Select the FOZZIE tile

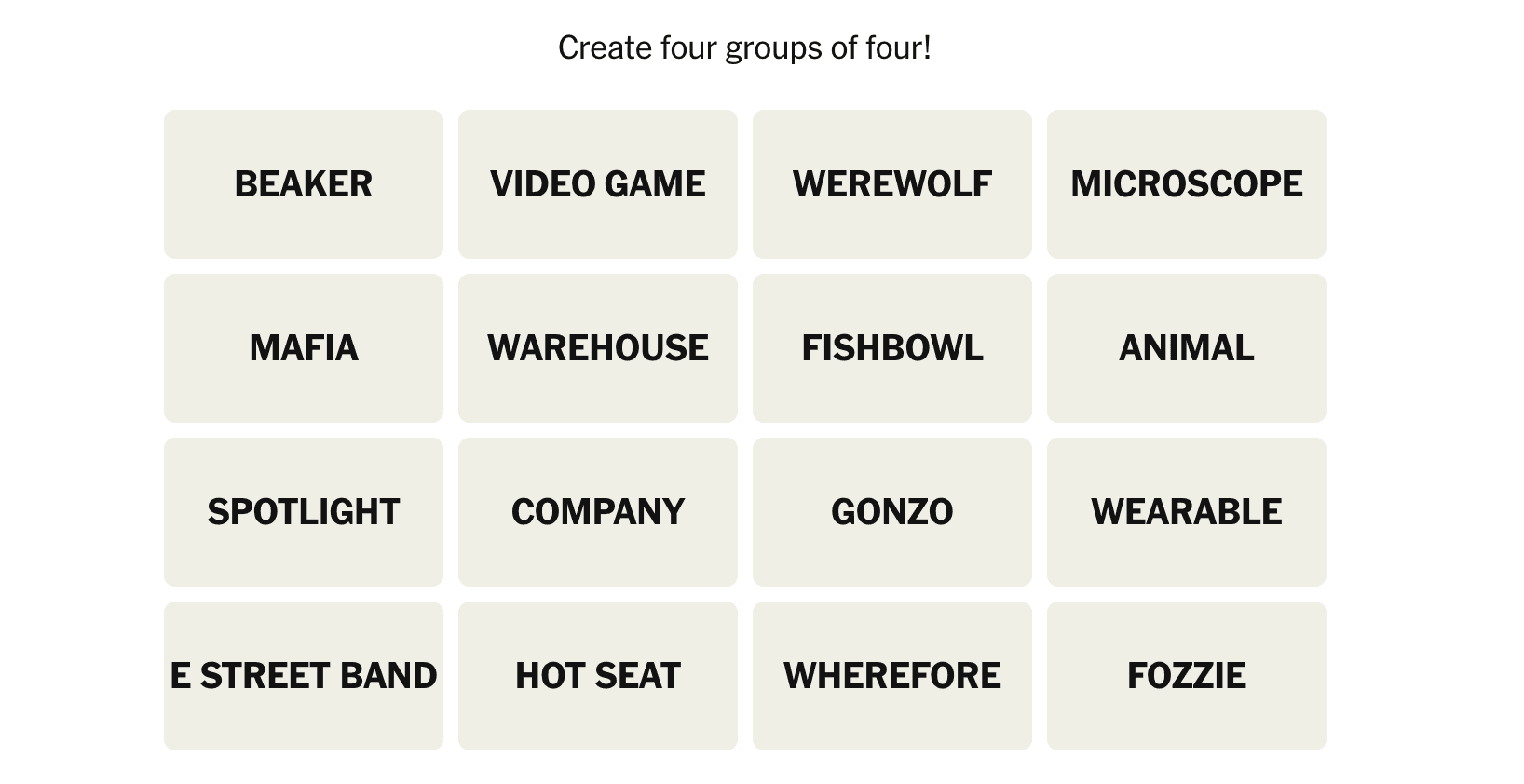click(x=1187, y=676)
